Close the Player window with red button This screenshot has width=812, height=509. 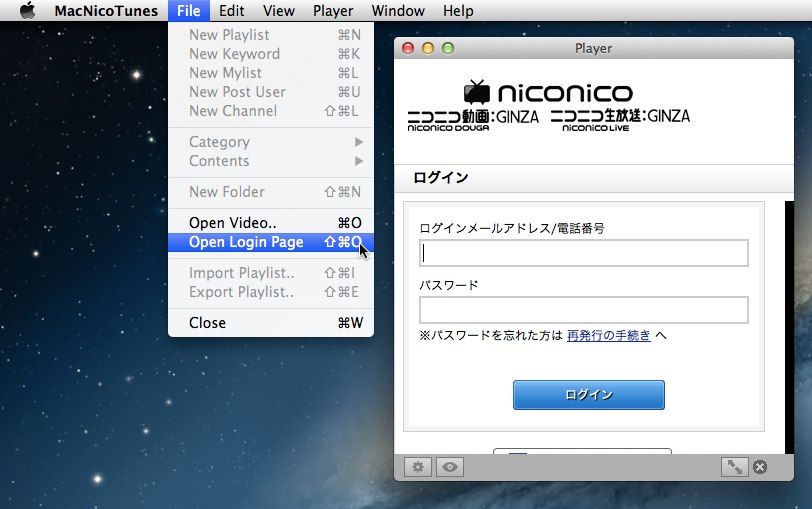[408, 48]
